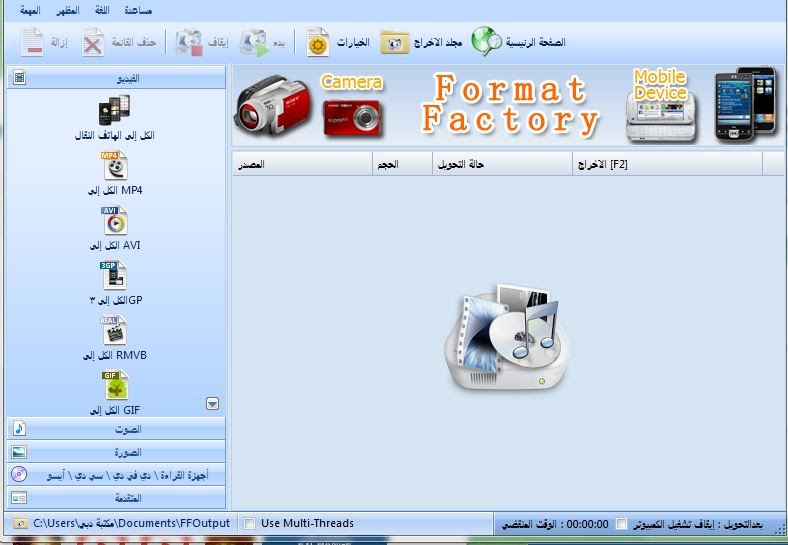Select All to Mobile Device phones icon
This screenshot has height=545, width=788.
115,110
